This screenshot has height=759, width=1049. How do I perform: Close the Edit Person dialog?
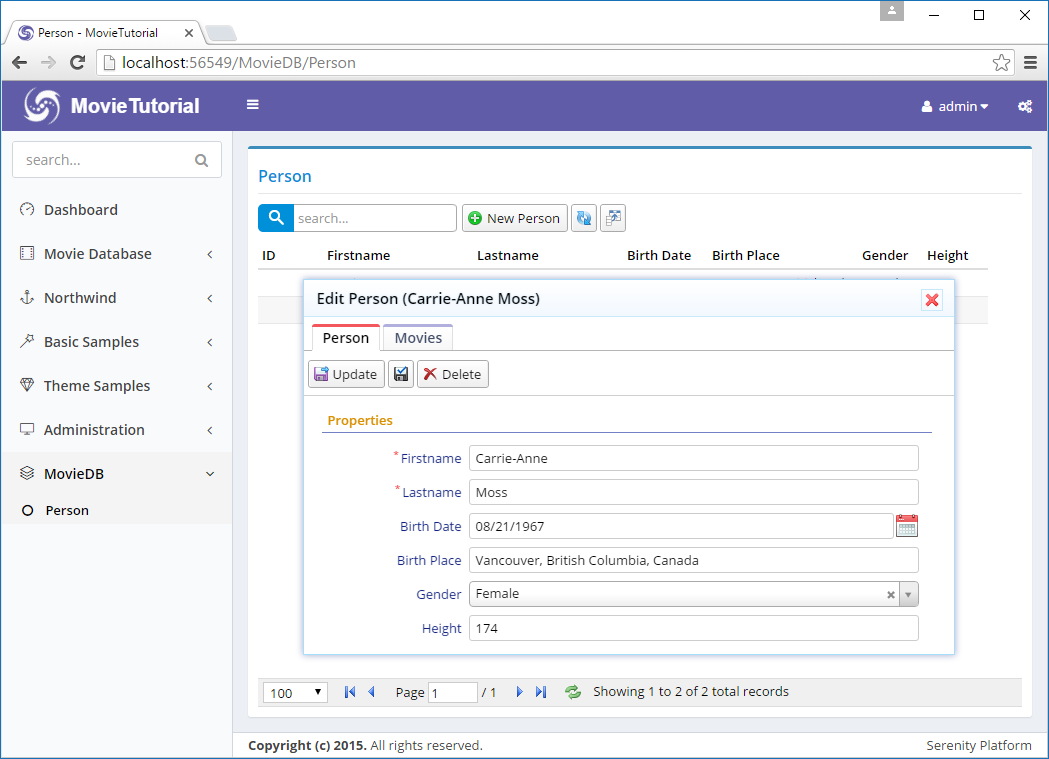[932, 299]
